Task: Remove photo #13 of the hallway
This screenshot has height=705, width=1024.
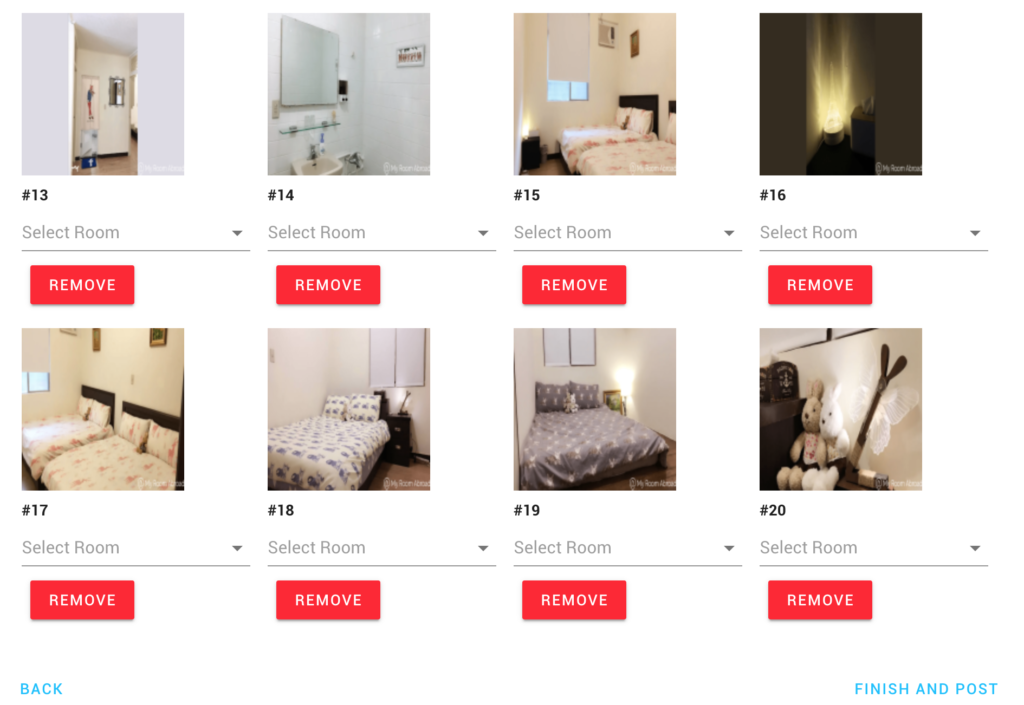Action: 82,285
